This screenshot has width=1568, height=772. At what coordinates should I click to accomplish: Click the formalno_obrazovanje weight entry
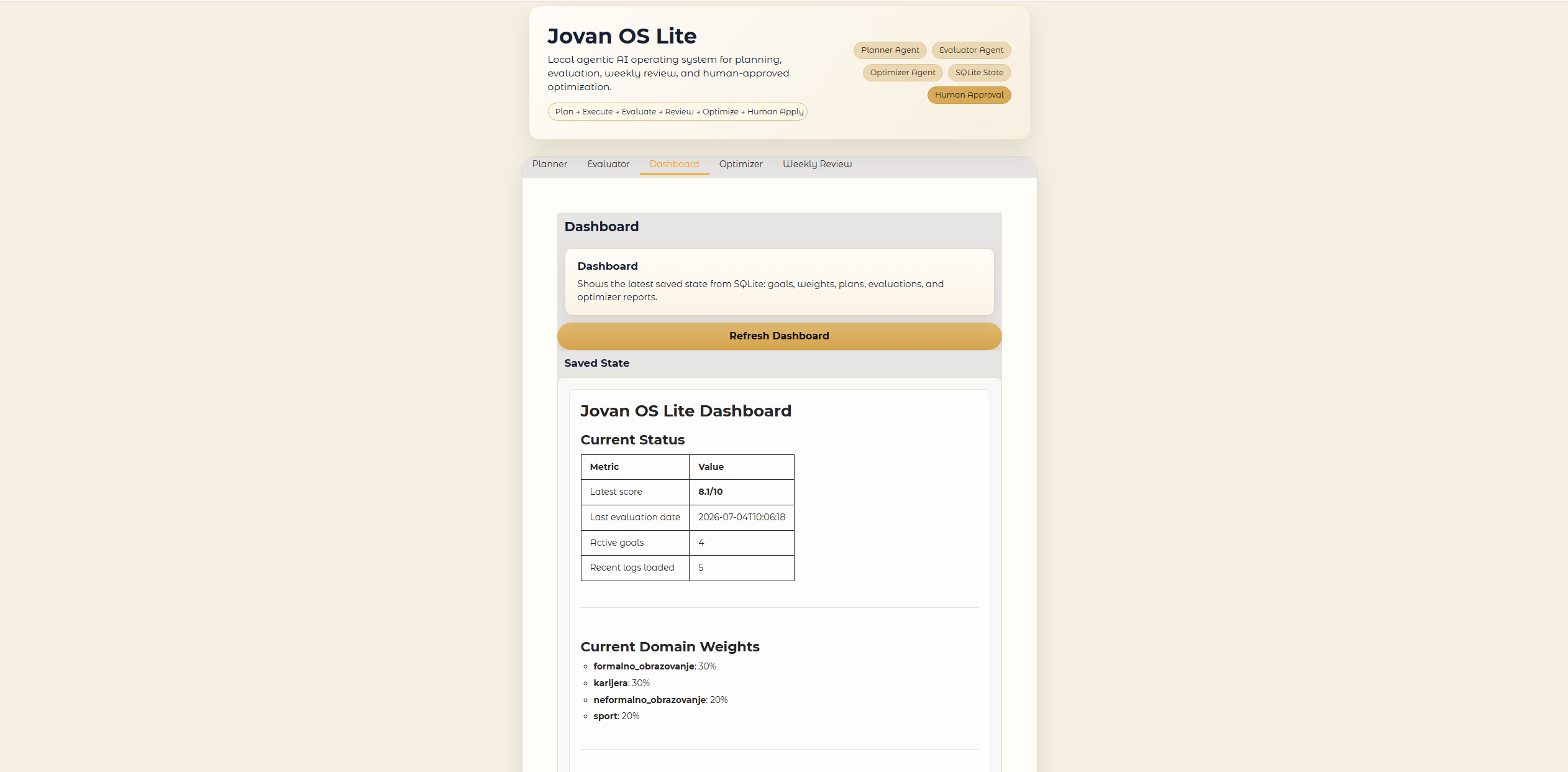click(655, 666)
